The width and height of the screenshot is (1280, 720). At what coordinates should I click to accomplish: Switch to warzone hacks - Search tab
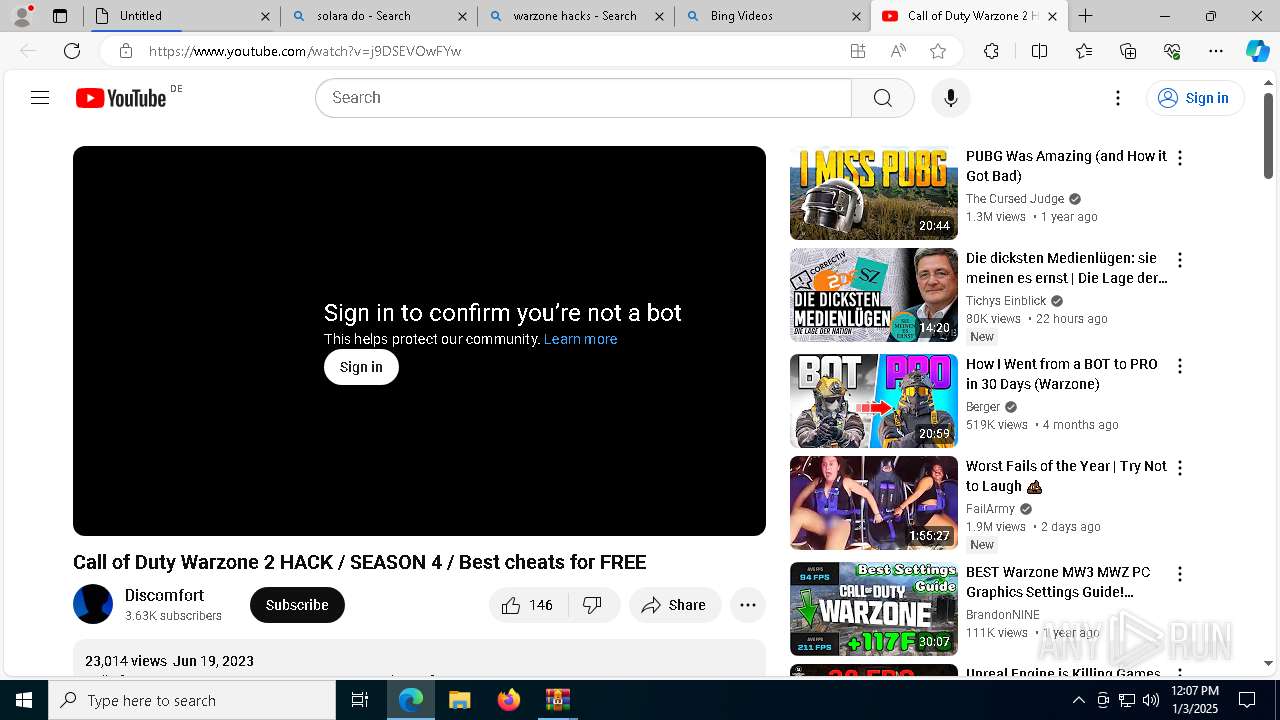click(x=576, y=16)
